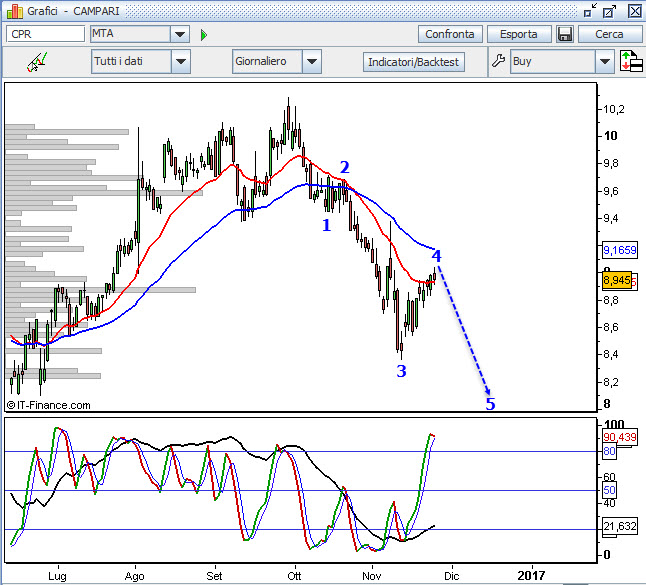The image size is (646, 585).
Task: Click the floppy disk save icon
Action: 565,34
